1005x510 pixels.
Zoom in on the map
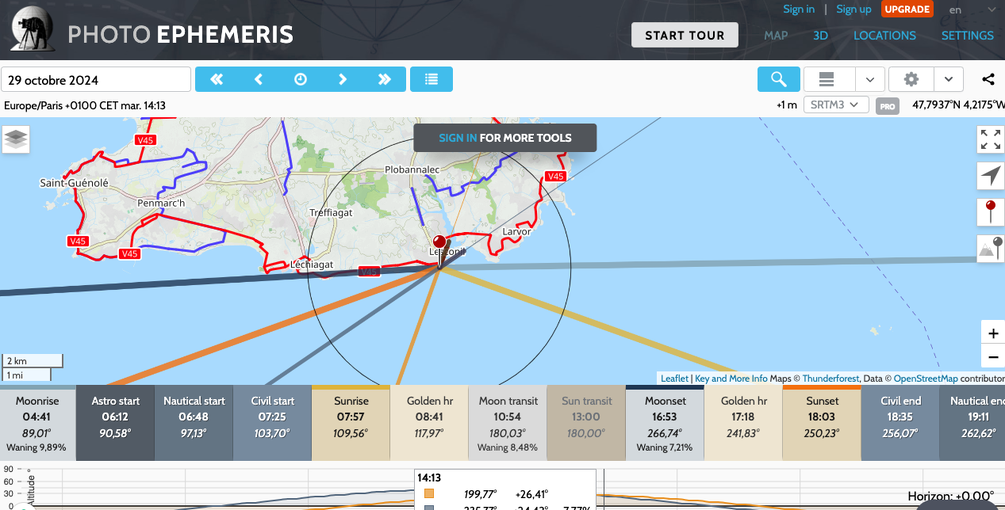coord(993,333)
